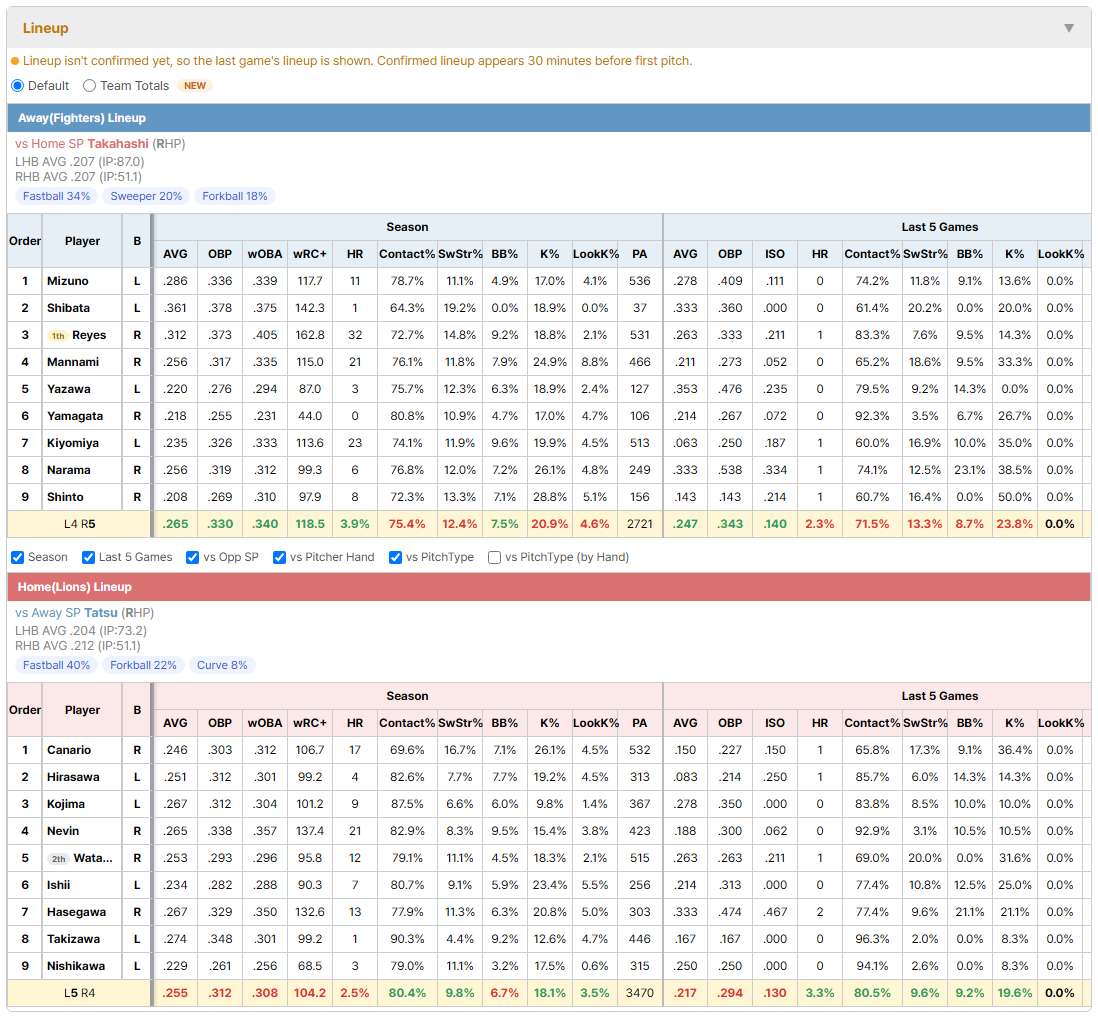Click the Sweeper 20% pitch tag

146,196
